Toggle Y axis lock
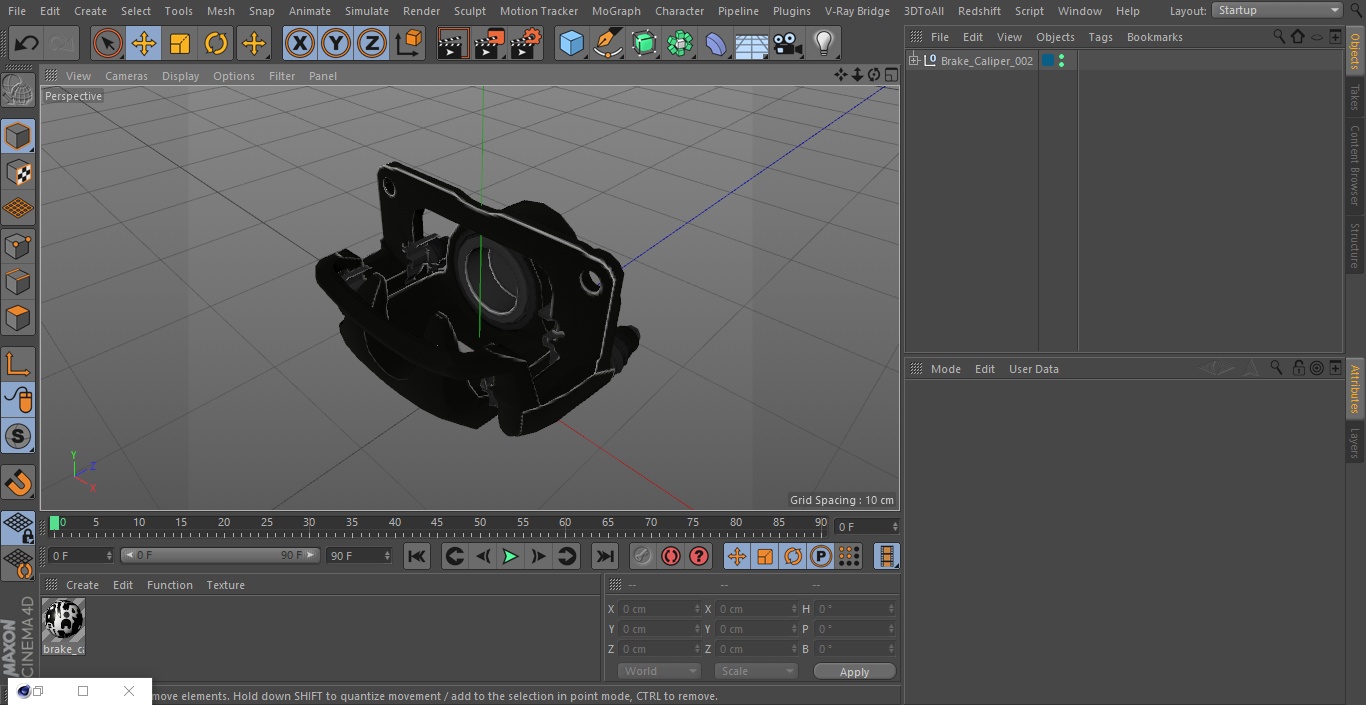Screen dimensions: 1366x705 click(x=336, y=44)
